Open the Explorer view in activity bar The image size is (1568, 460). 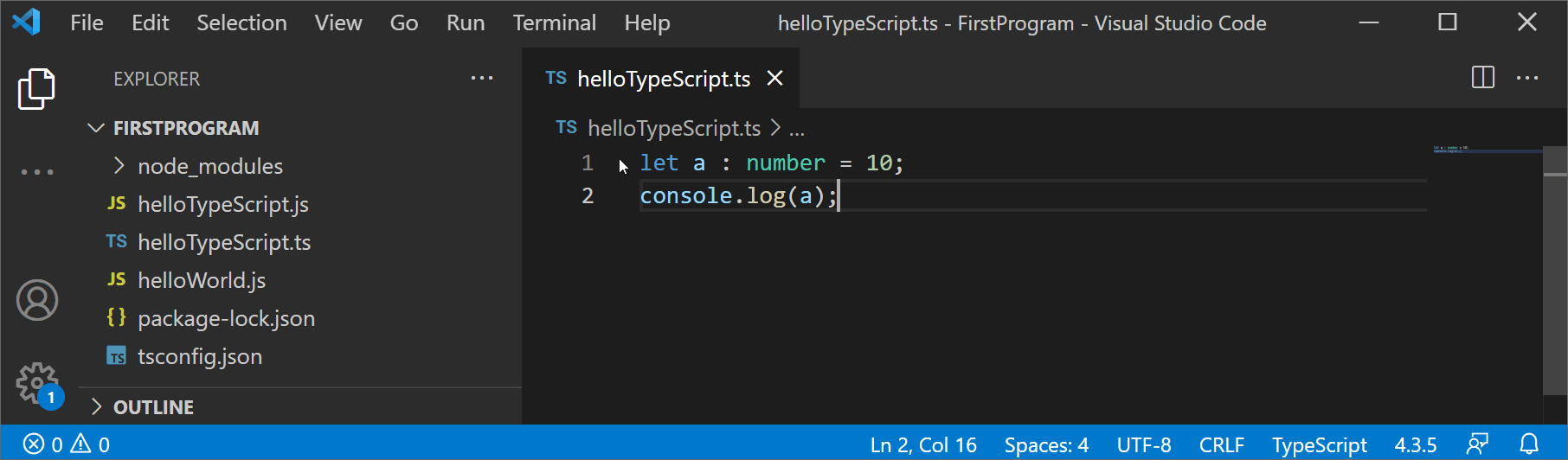36,89
